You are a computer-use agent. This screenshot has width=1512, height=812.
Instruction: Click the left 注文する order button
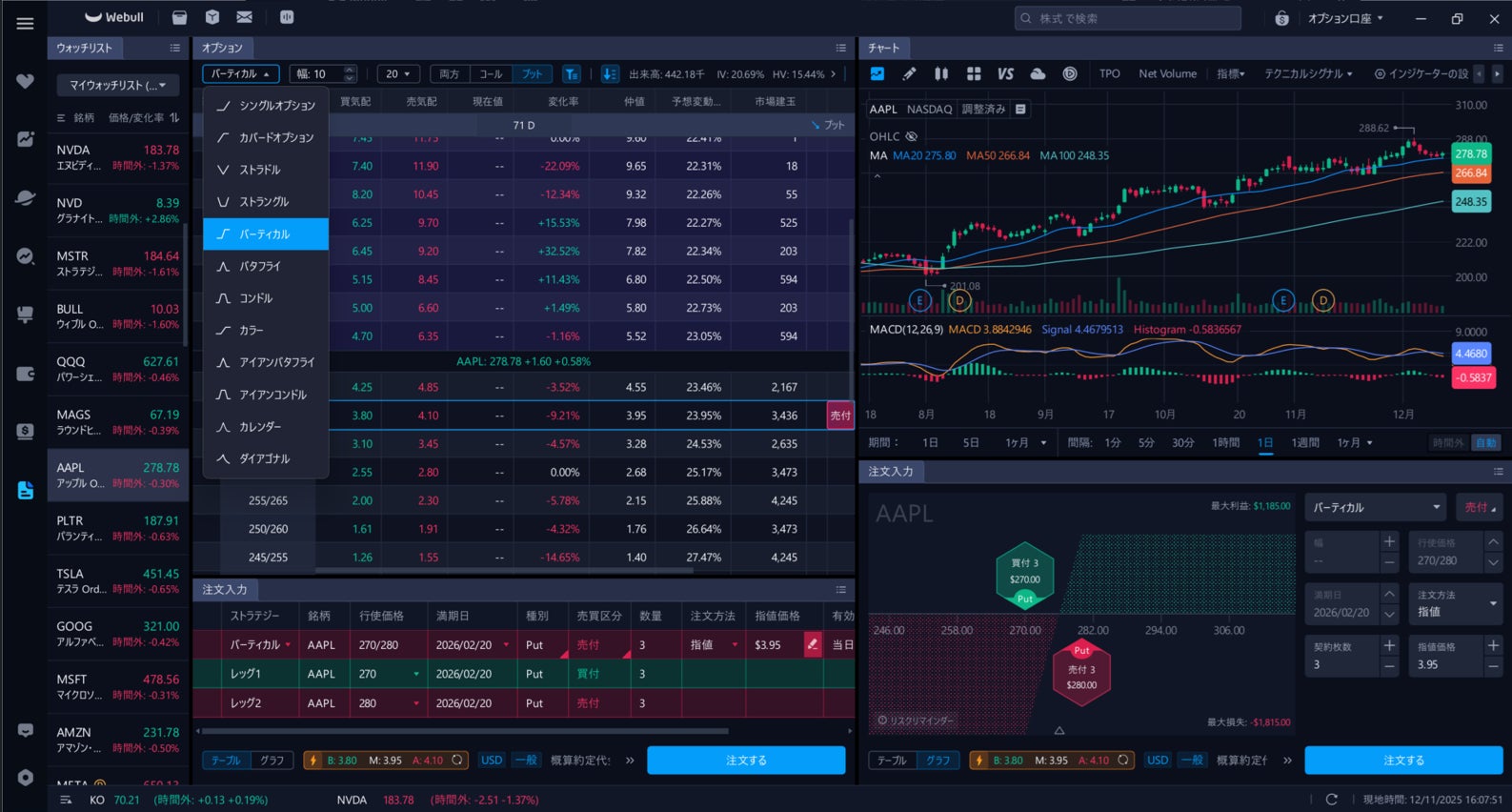click(746, 761)
